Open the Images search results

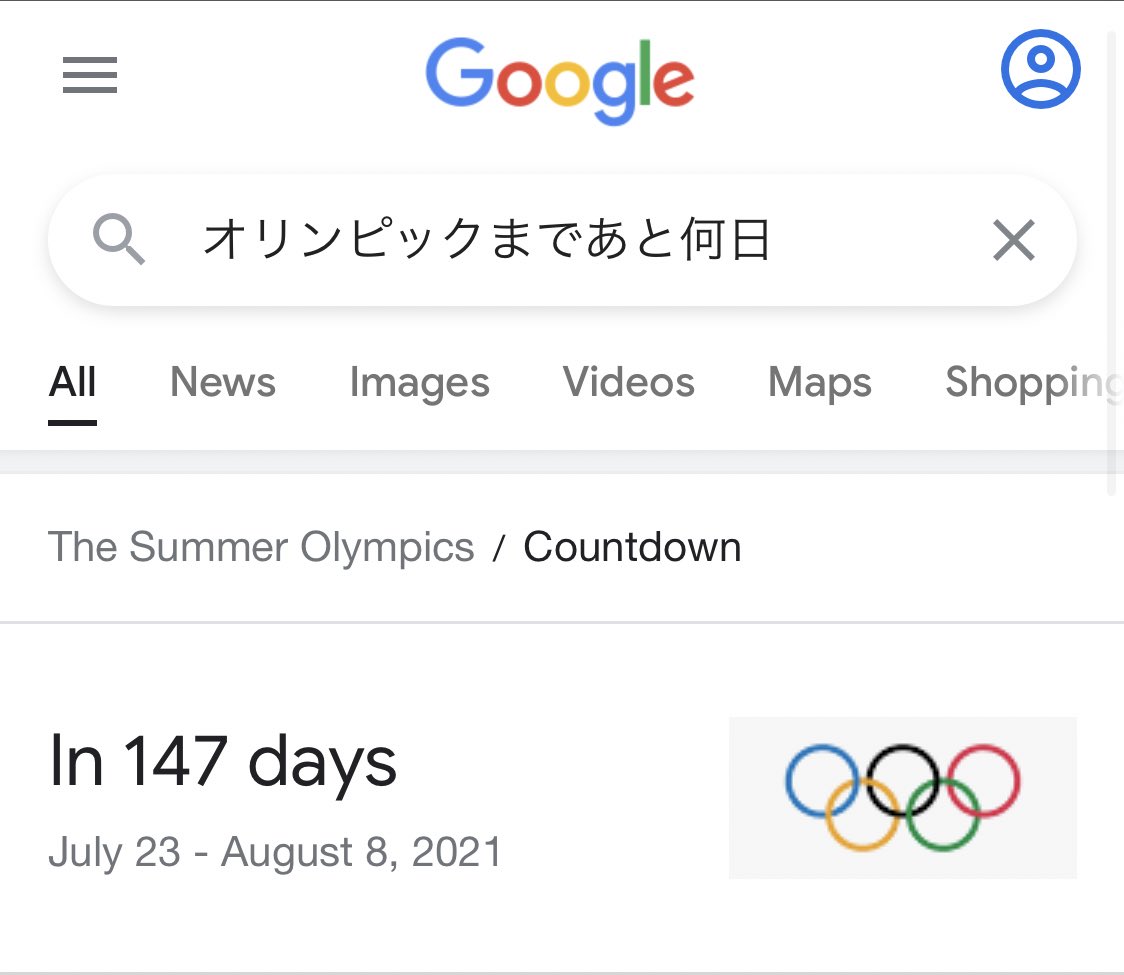(x=419, y=382)
